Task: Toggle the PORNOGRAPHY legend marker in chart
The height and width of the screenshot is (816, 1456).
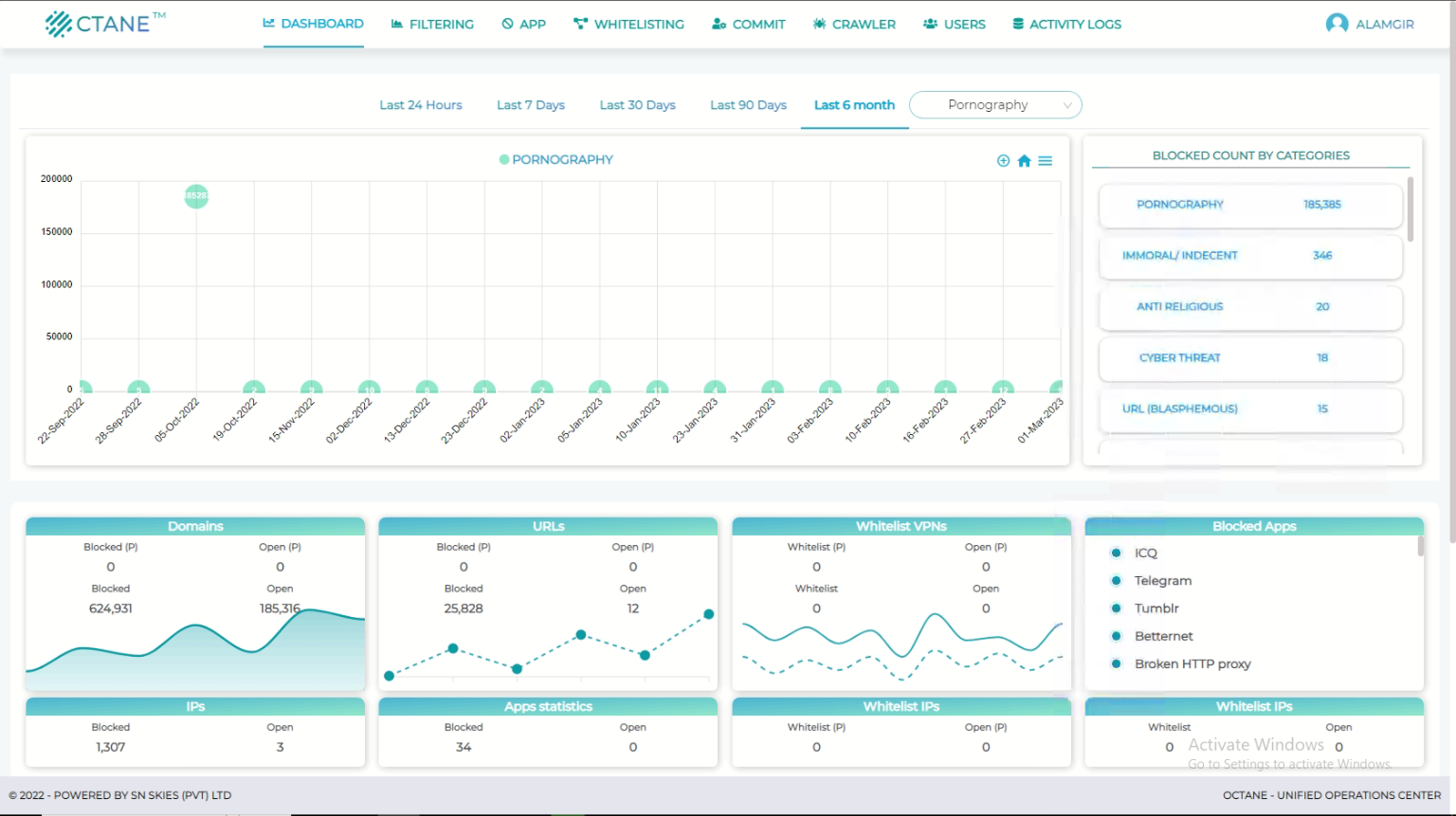Action: (504, 160)
